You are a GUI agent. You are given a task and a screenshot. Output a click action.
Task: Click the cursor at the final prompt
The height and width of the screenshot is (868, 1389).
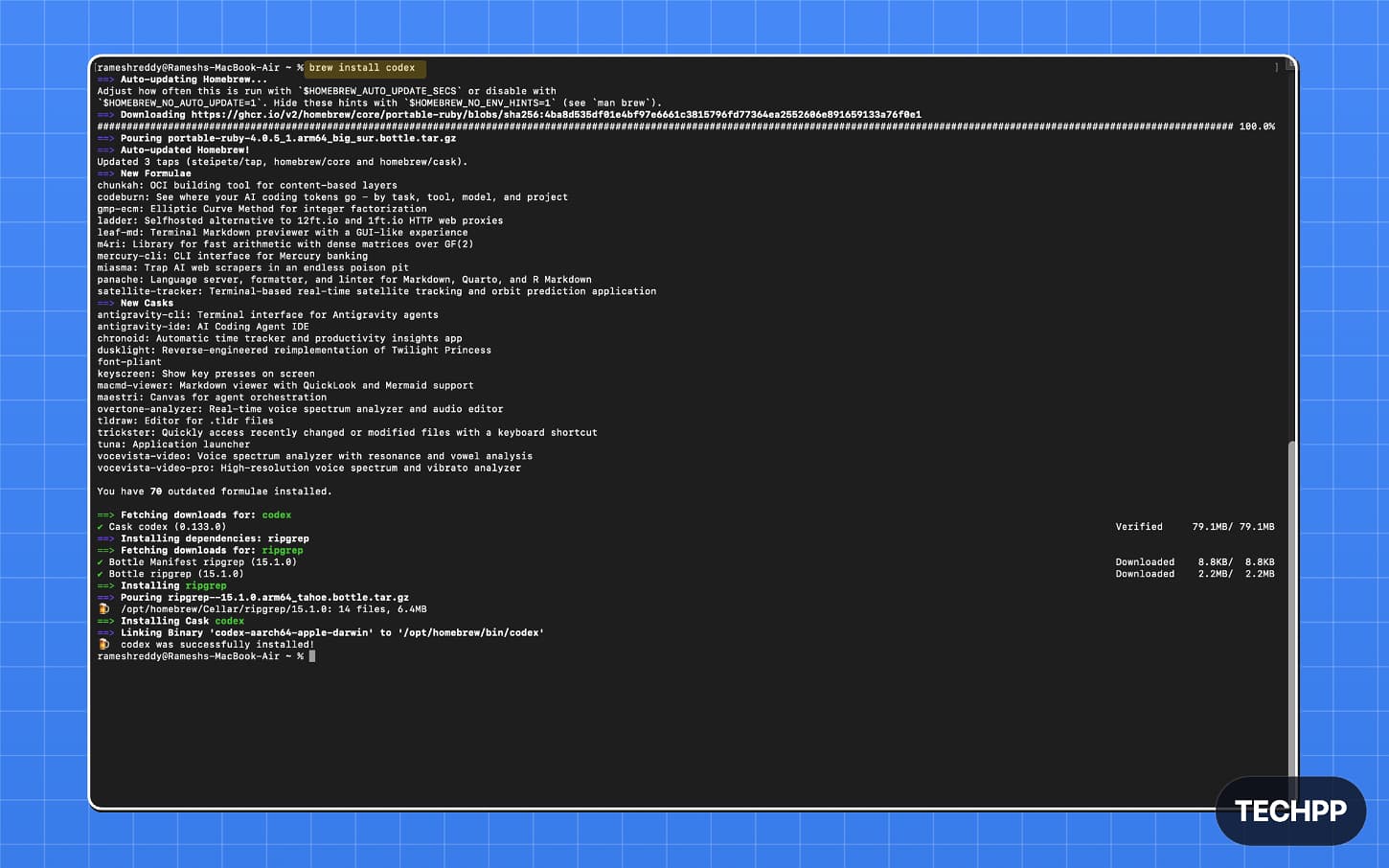(312, 656)
